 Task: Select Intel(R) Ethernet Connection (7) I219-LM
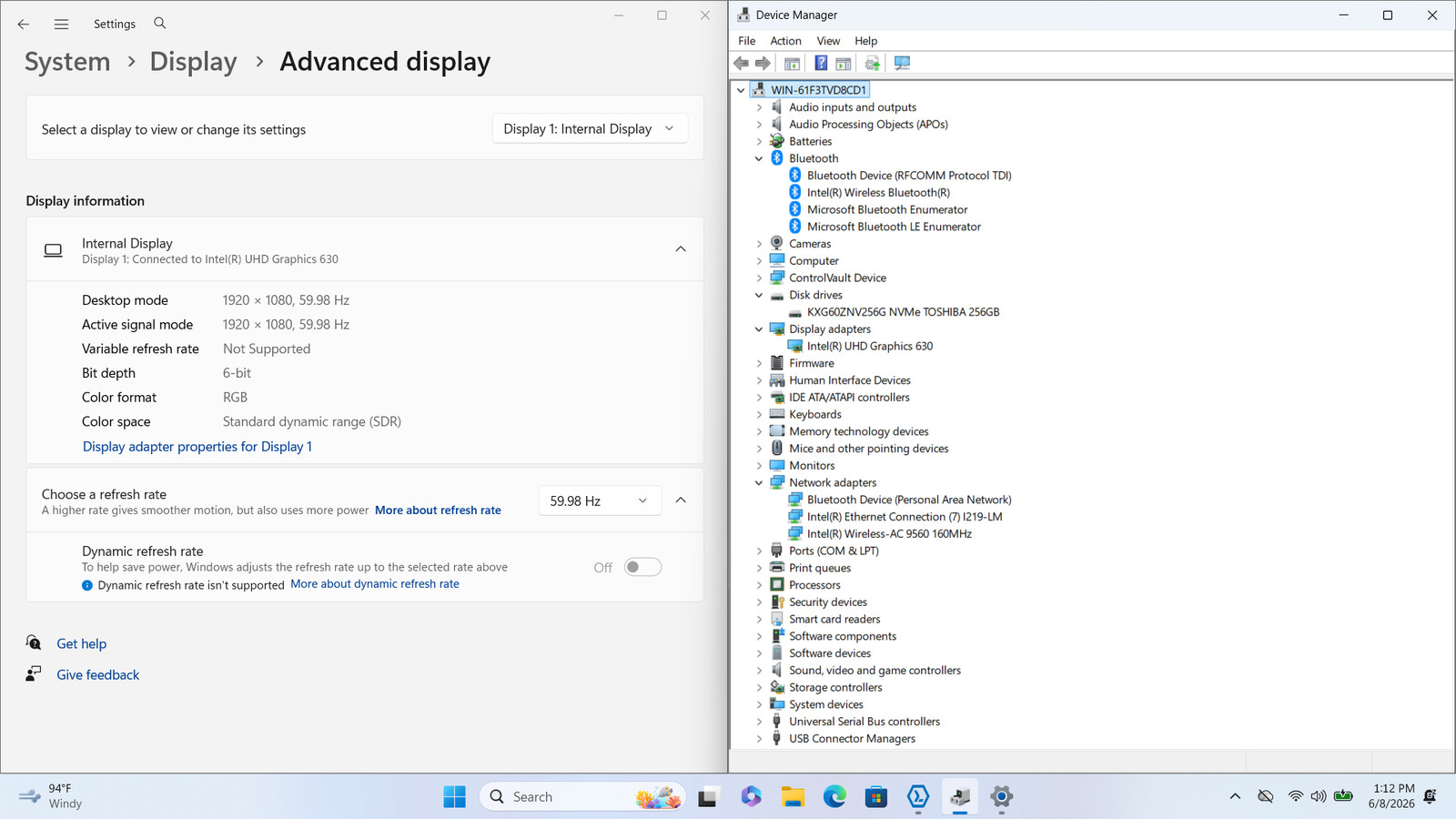point(905,517)
